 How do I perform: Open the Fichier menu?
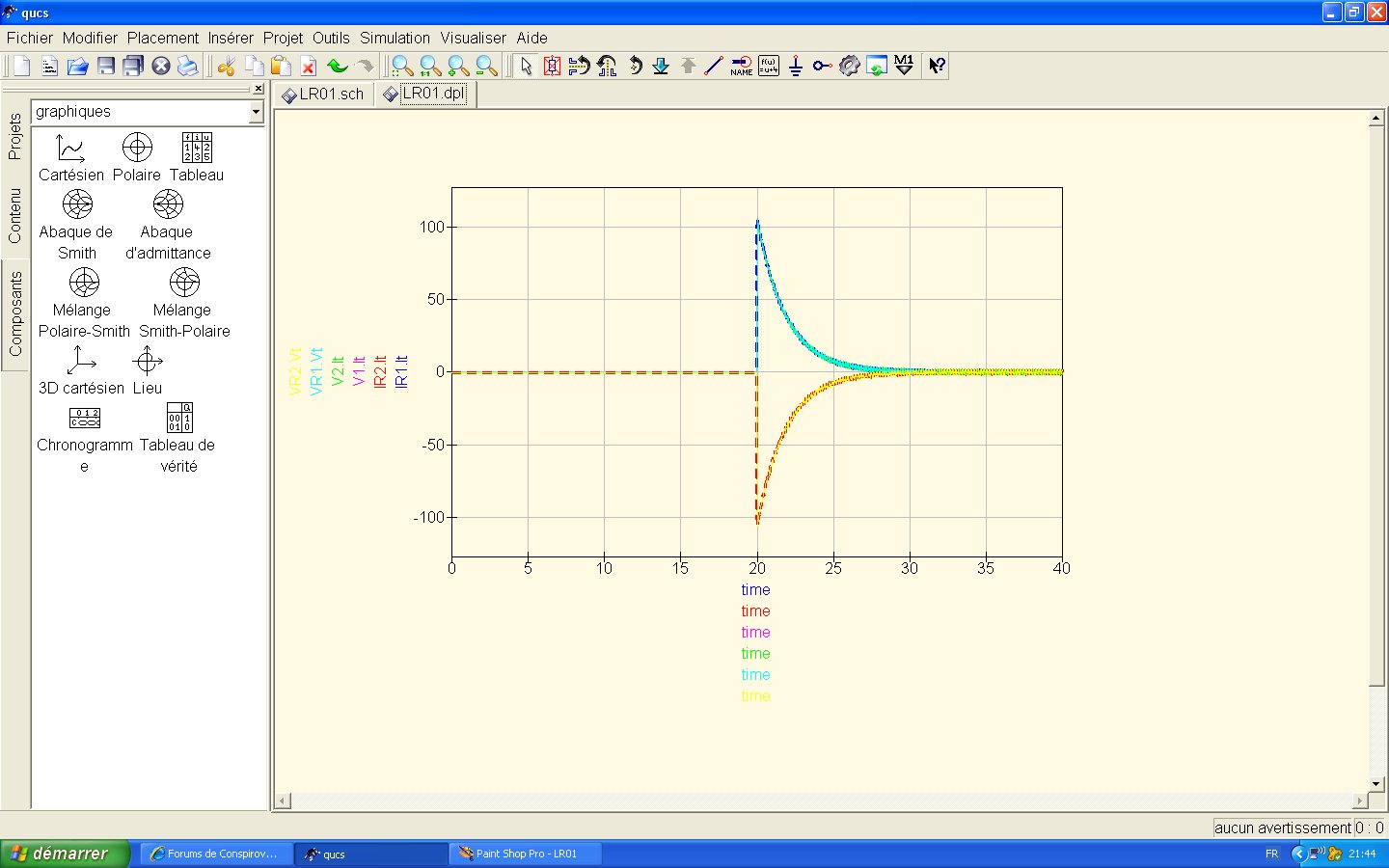click(x=30, y=38)
